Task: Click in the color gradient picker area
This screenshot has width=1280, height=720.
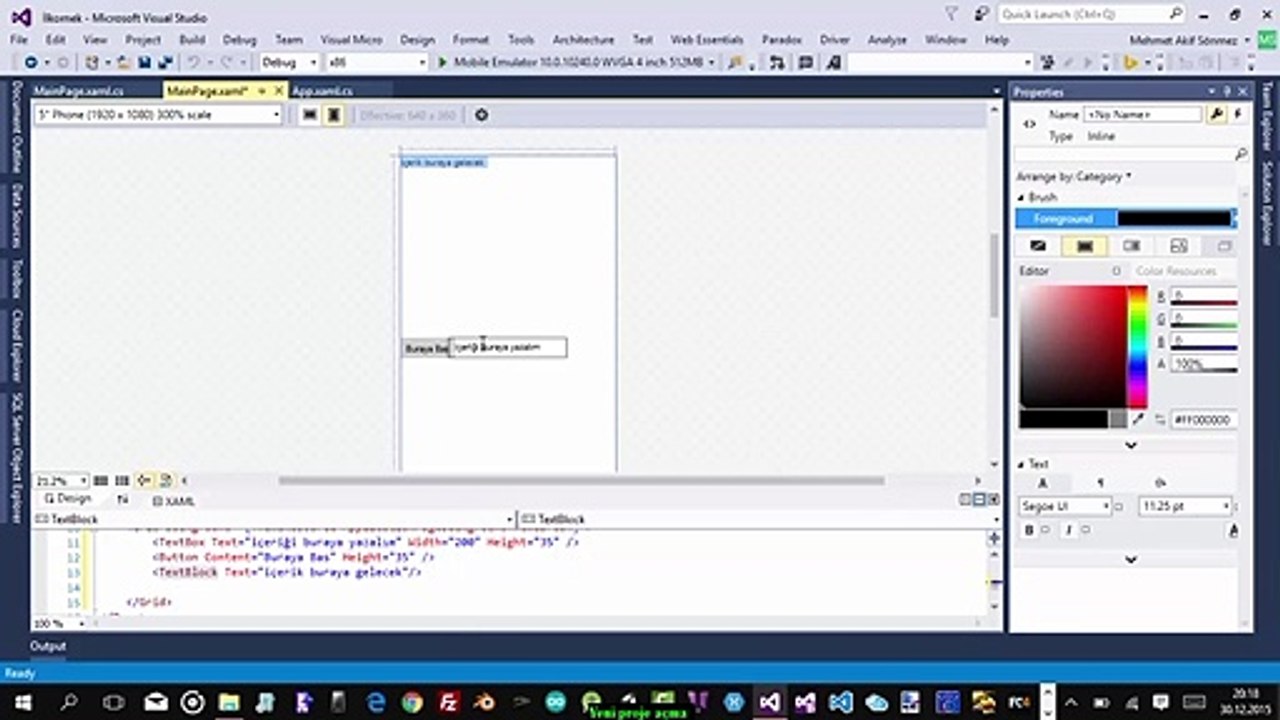Action: click(x=1073, y=346)
